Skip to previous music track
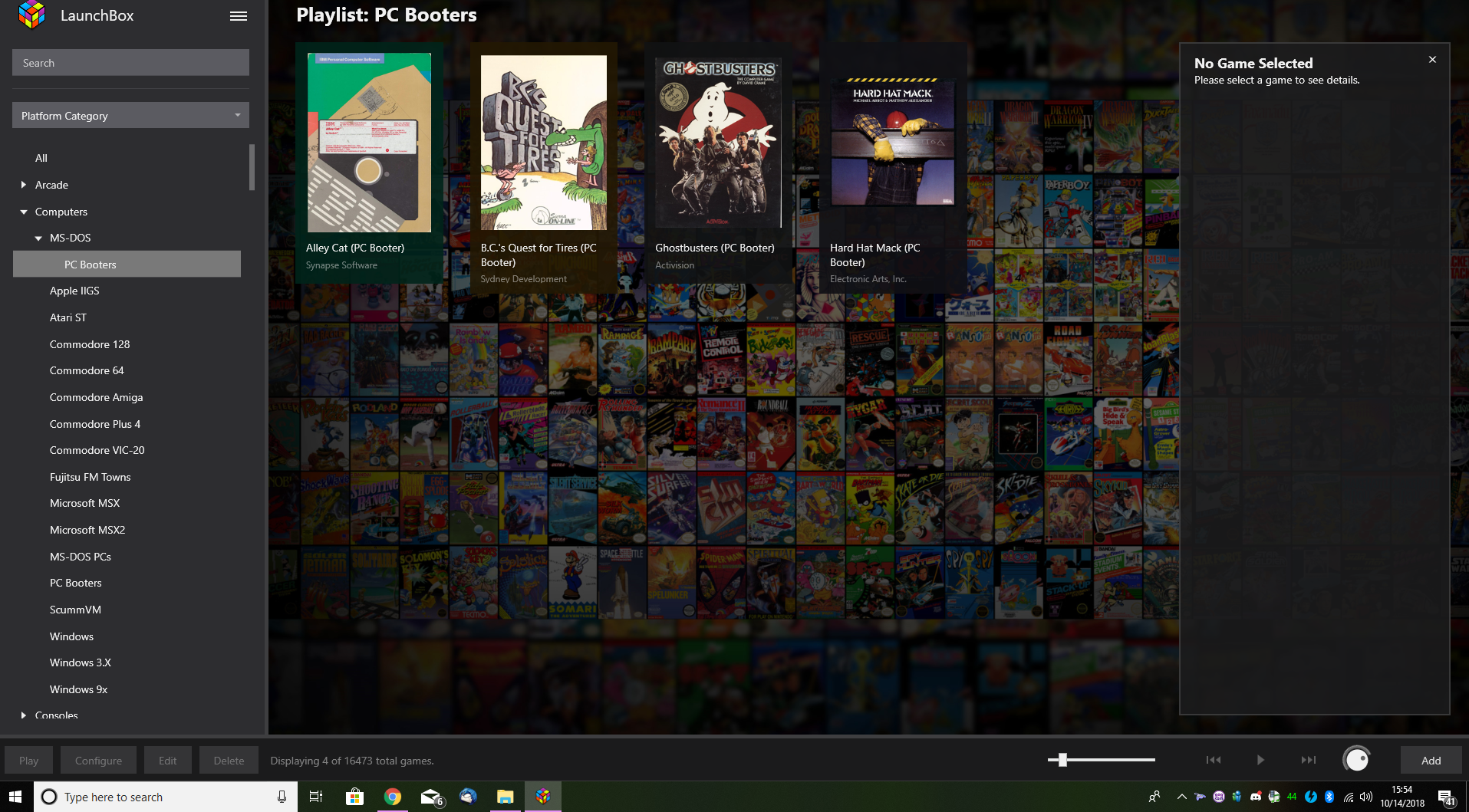 click(1213, 760)
